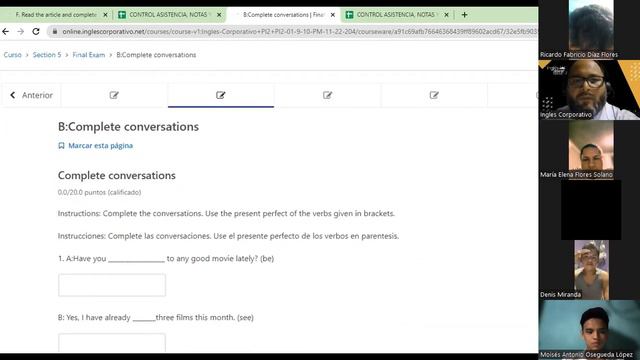Select the Ingles Corporativo video tile
640x360 pixels.
click(589, 90)
